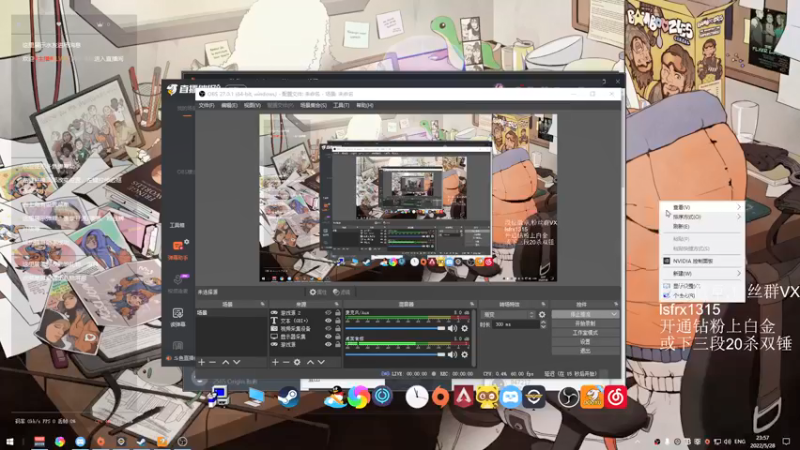
Task: Open source Properties (属性) button above the docks
Action: [x=318, y=292]
